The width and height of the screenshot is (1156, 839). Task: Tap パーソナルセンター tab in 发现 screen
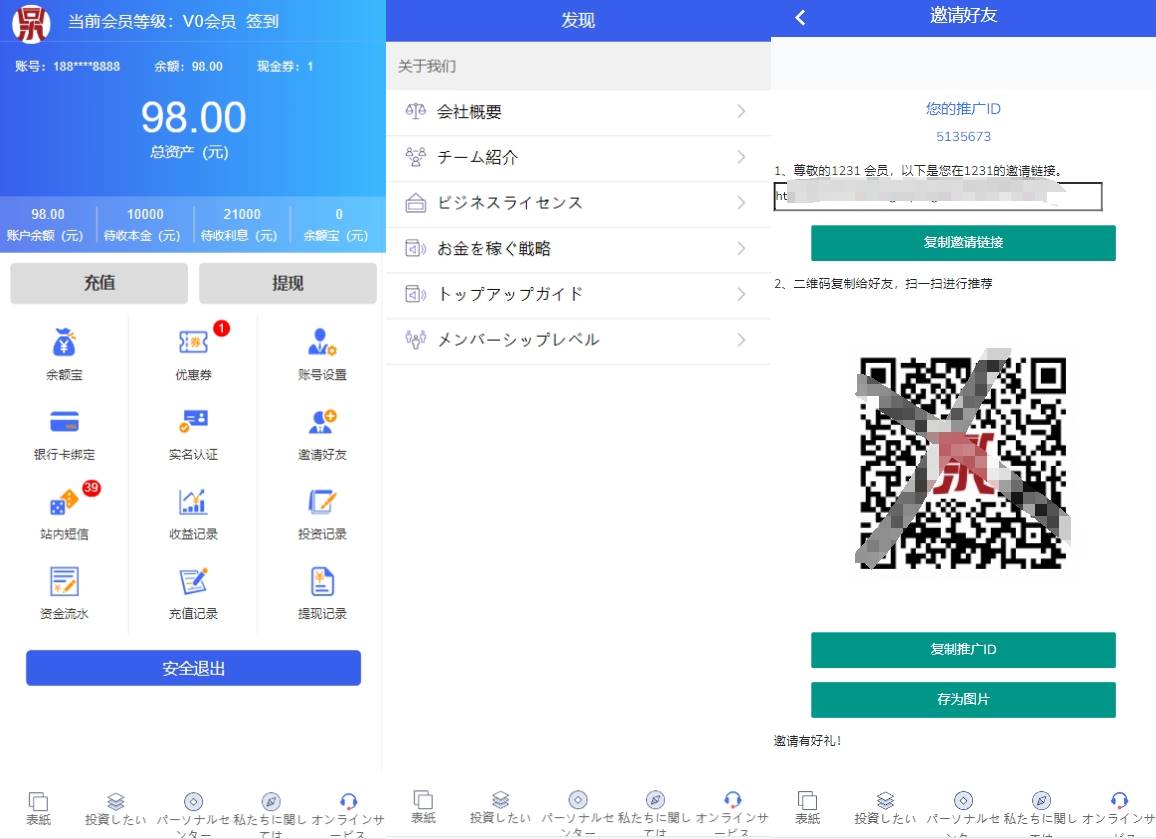coord(578,812)
